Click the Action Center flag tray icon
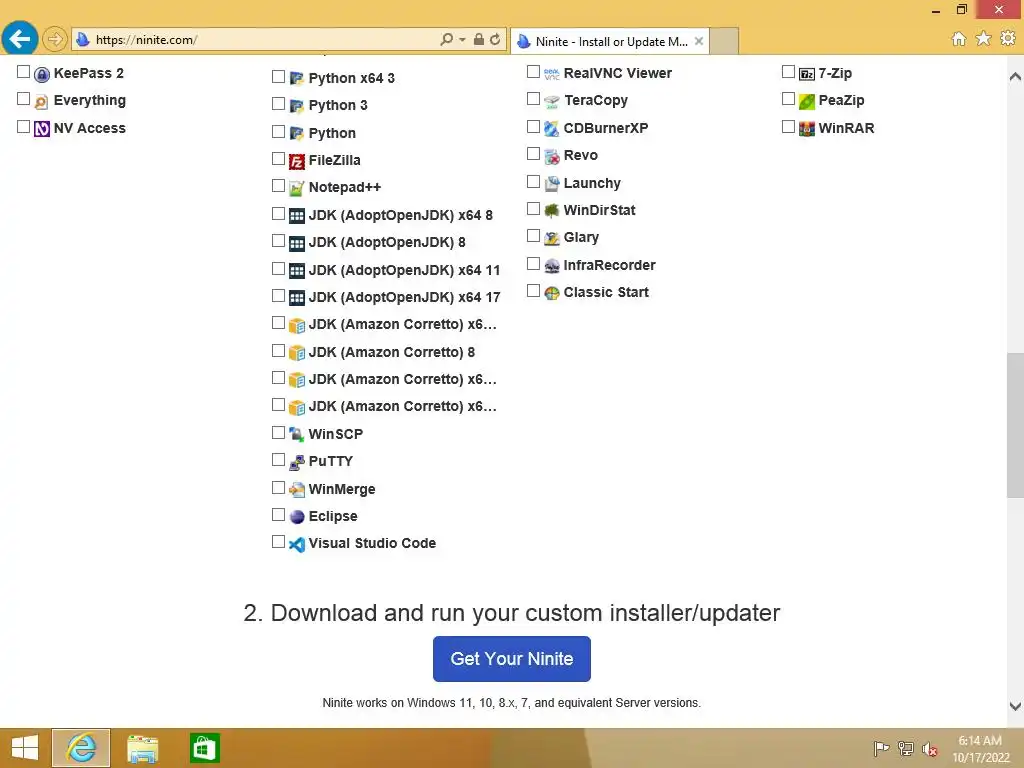The image size is (1024, 768). pyautogui.click(x=881, y=749)
